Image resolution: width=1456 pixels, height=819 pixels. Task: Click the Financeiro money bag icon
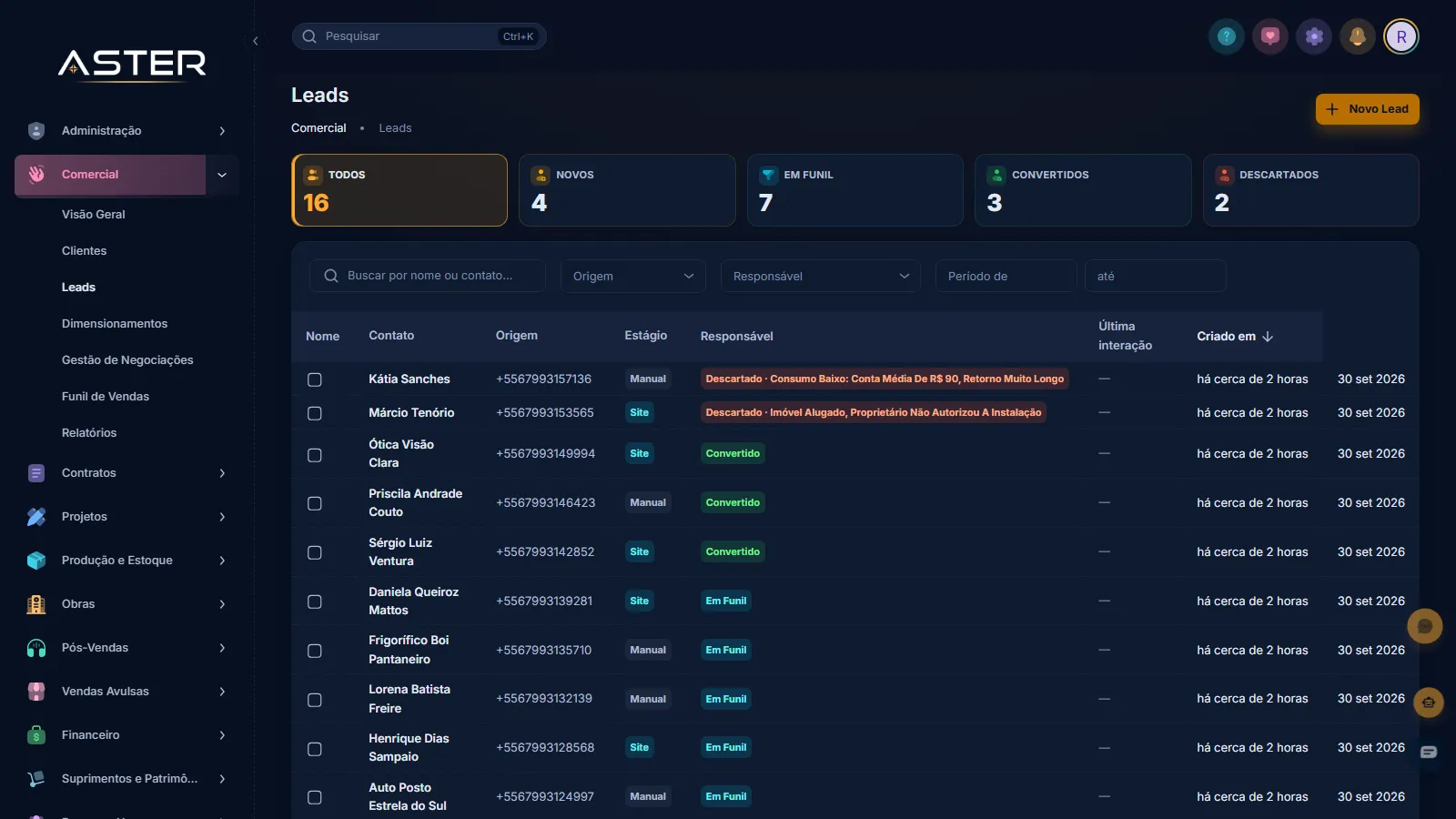tap(36, 735)
